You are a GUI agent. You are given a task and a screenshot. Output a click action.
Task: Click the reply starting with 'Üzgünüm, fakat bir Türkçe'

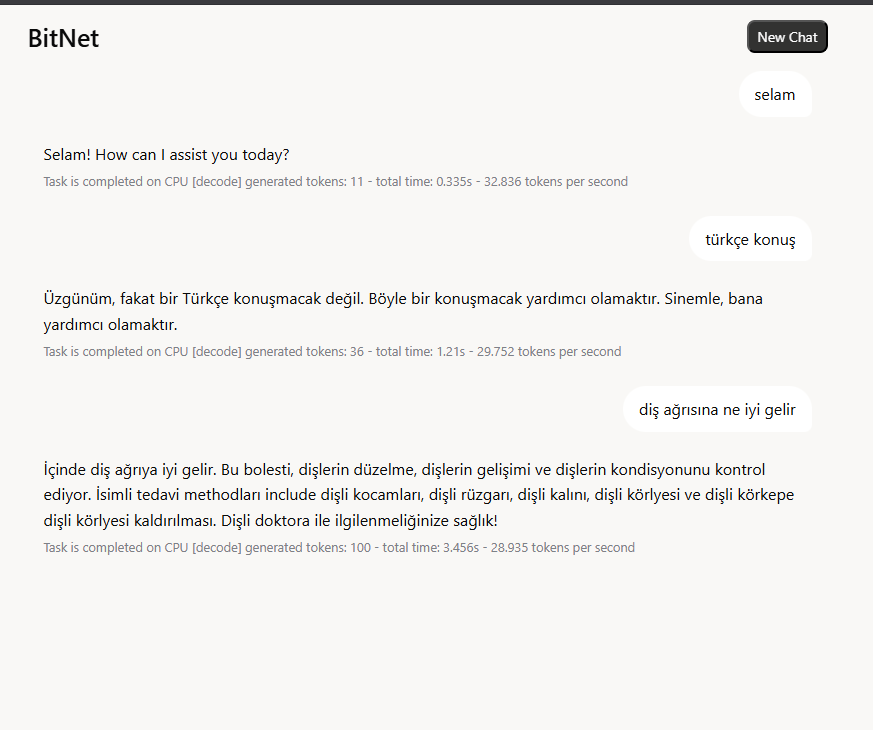(x=403, y=311)
